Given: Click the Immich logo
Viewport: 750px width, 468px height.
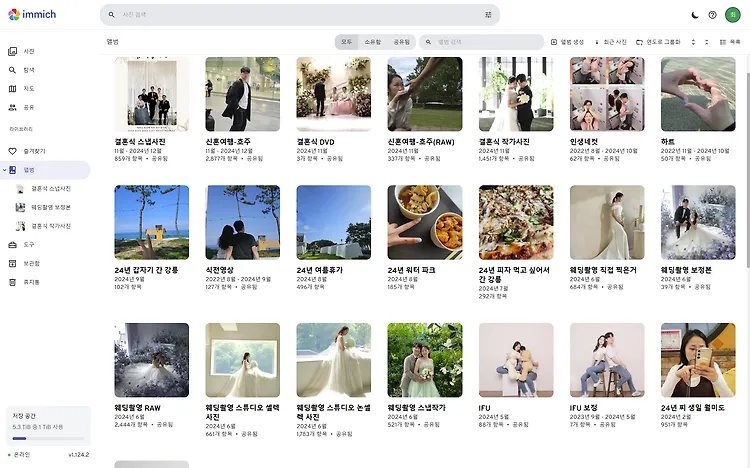Looking at the screenshot, I should 30,14.
